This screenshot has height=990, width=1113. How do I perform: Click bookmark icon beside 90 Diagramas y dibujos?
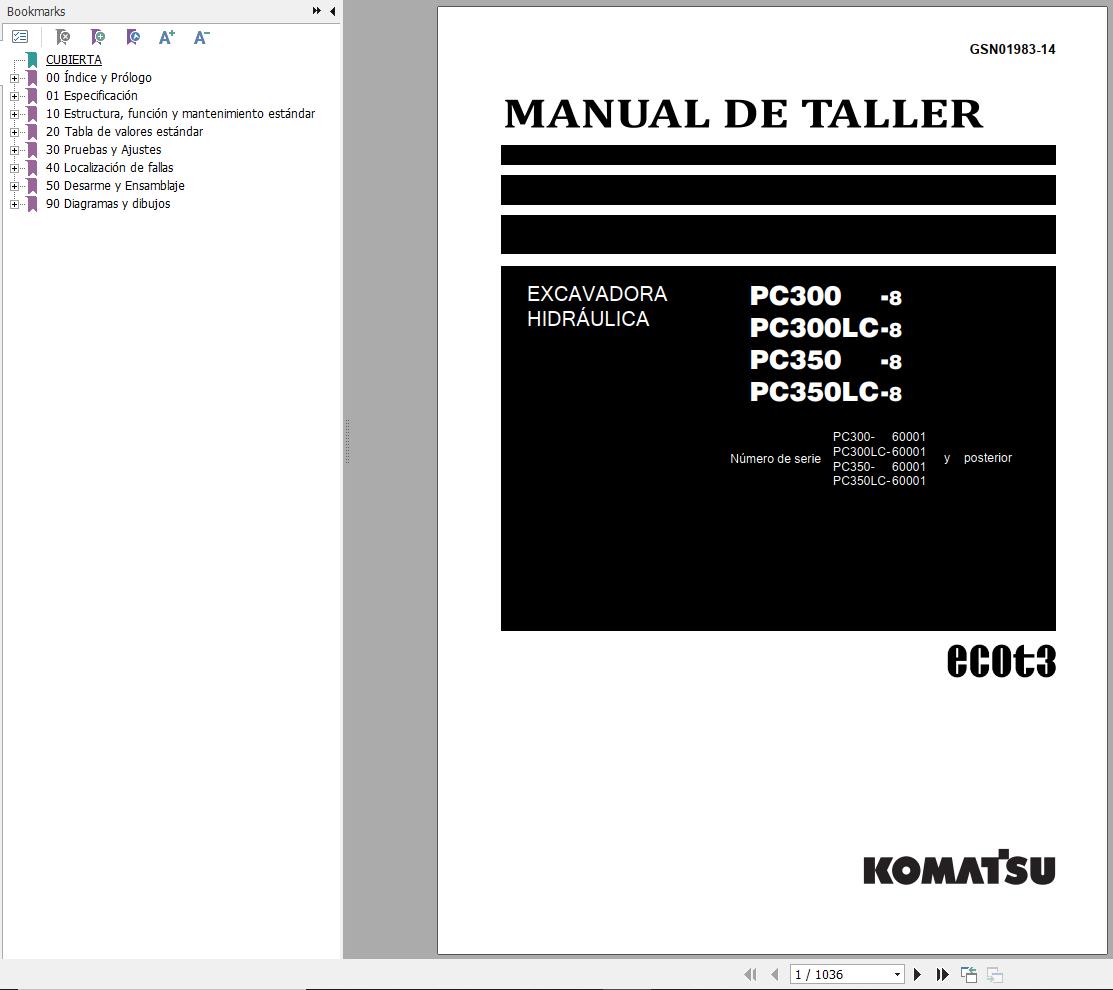[32, 204]
